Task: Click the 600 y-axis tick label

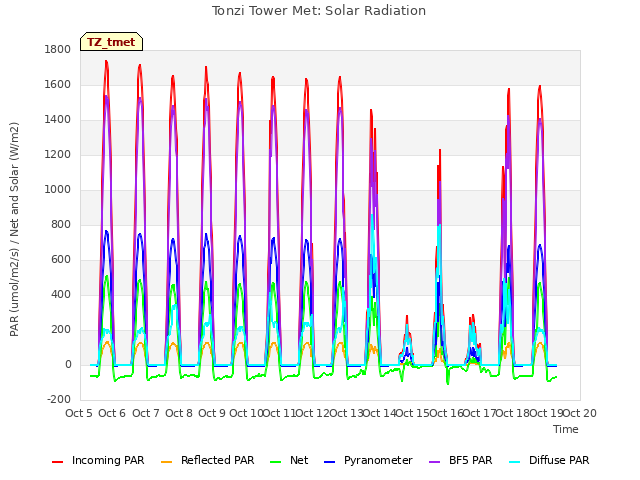Action: [61, 260]
